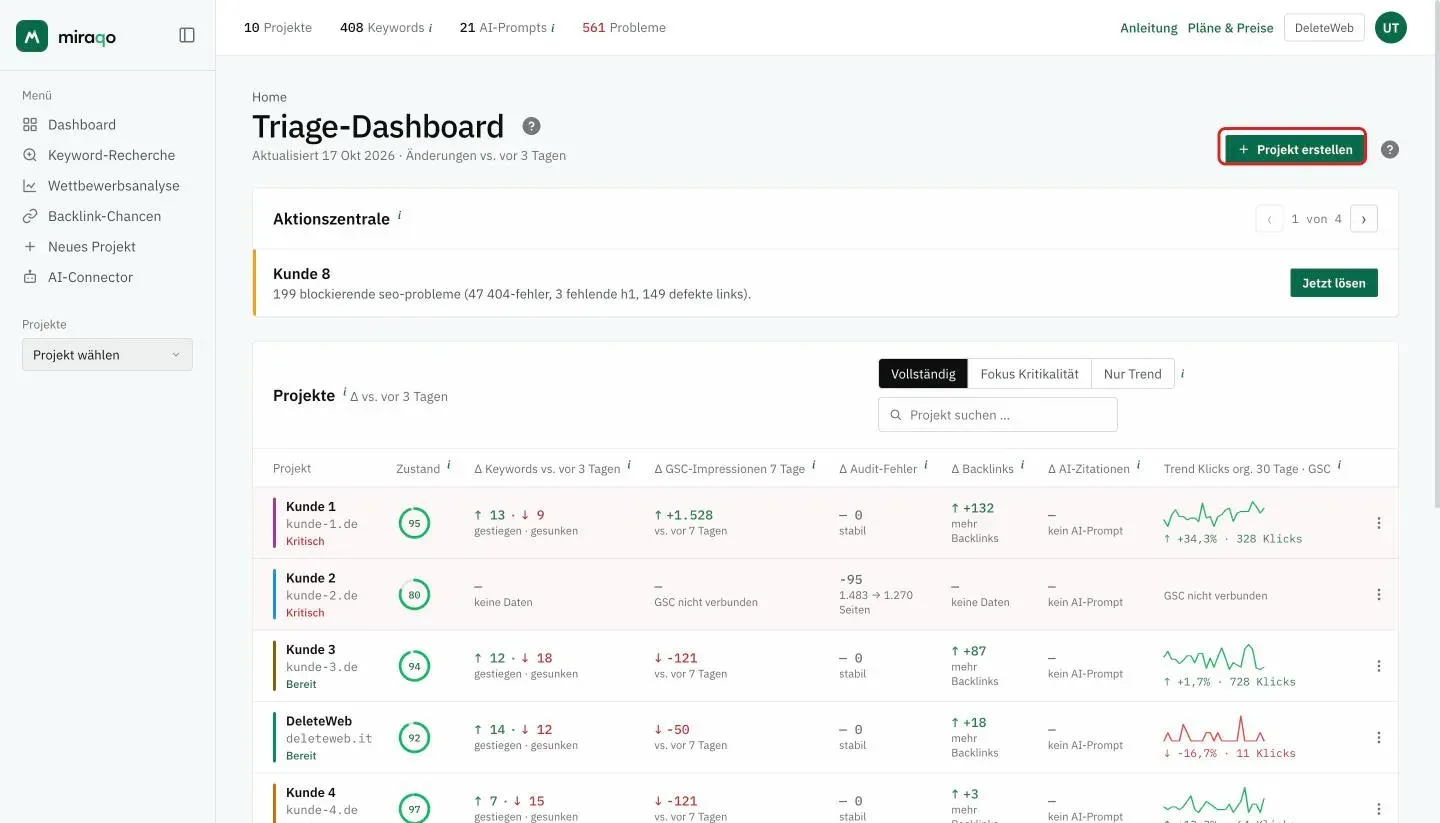Open the UT user avatar menu

pos(1391,28)
